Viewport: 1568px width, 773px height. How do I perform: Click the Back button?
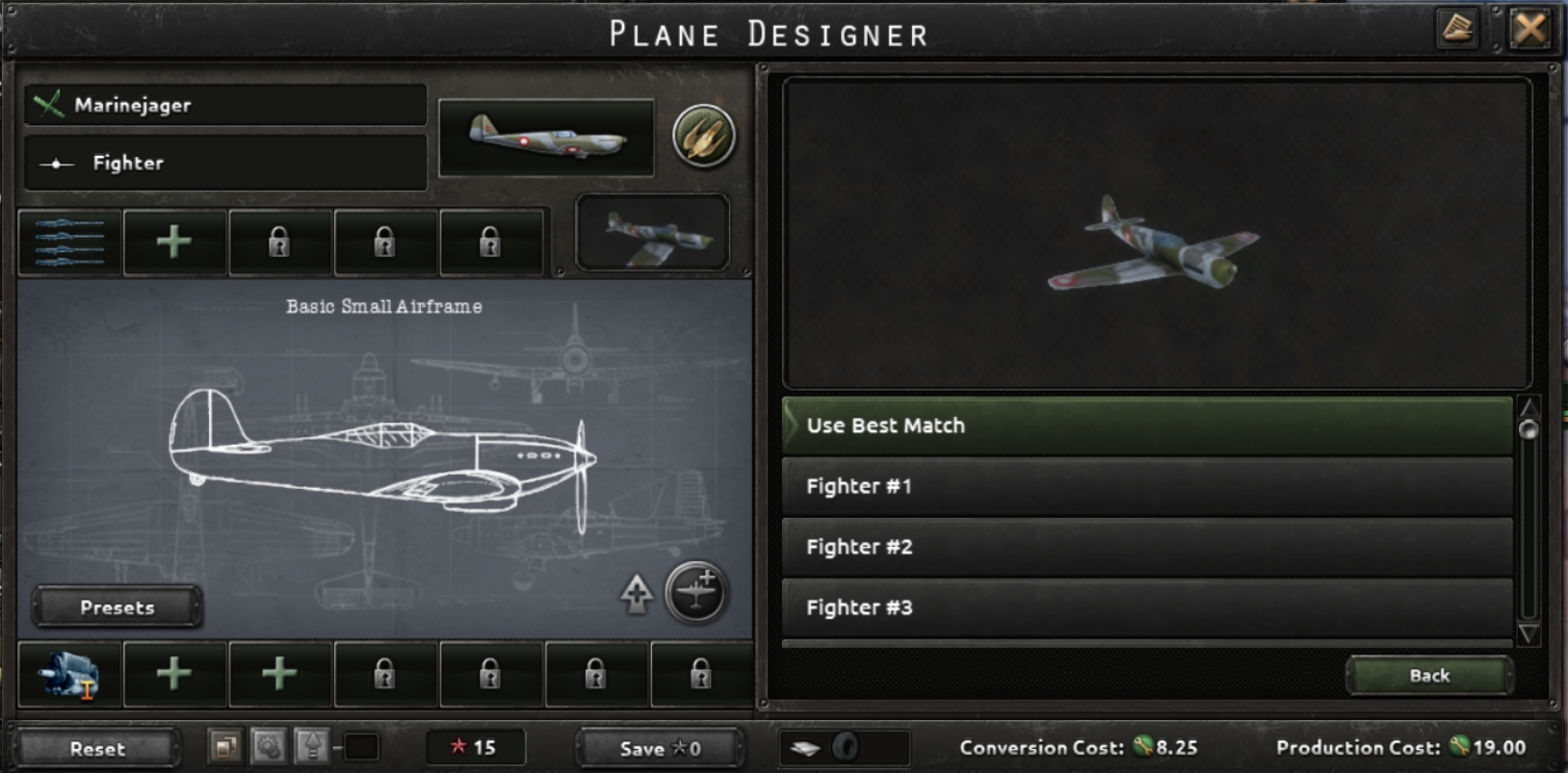(x=1429, y=676)
